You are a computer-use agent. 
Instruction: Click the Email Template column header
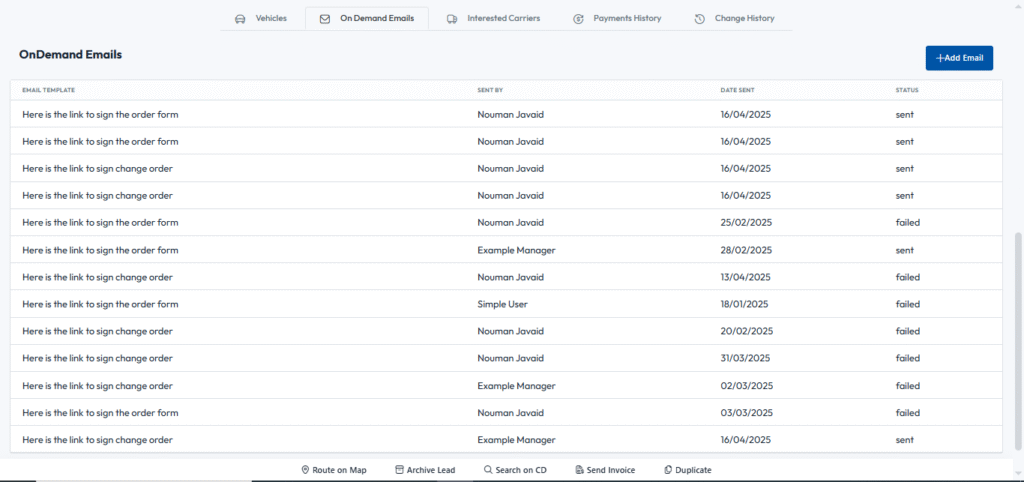click(x=48, y=90)
